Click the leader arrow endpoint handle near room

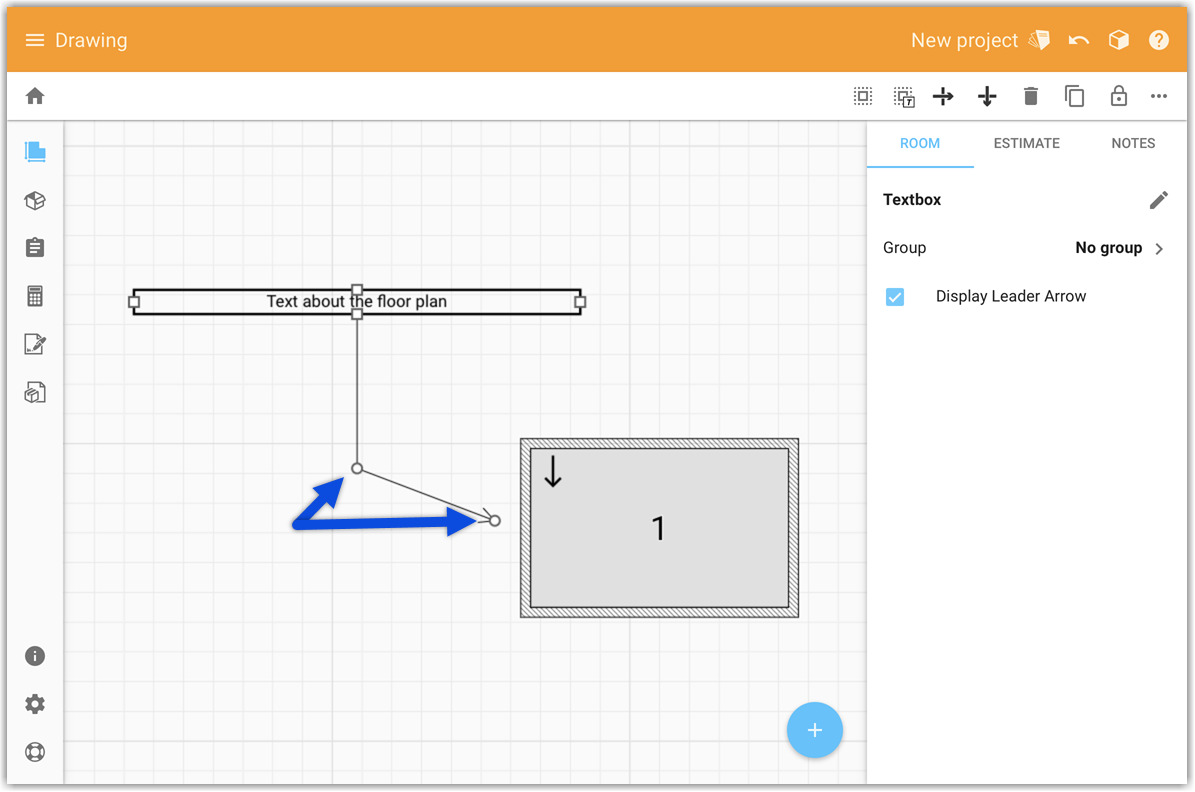click(x=495, y=521)
